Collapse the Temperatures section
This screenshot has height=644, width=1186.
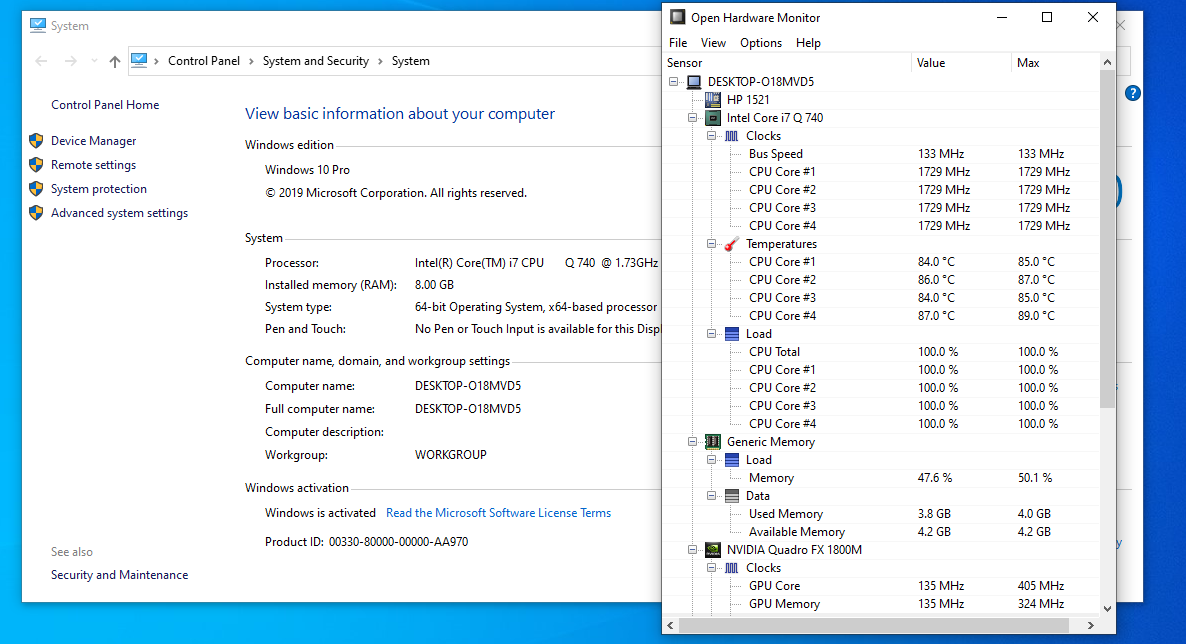pos(711,243)
